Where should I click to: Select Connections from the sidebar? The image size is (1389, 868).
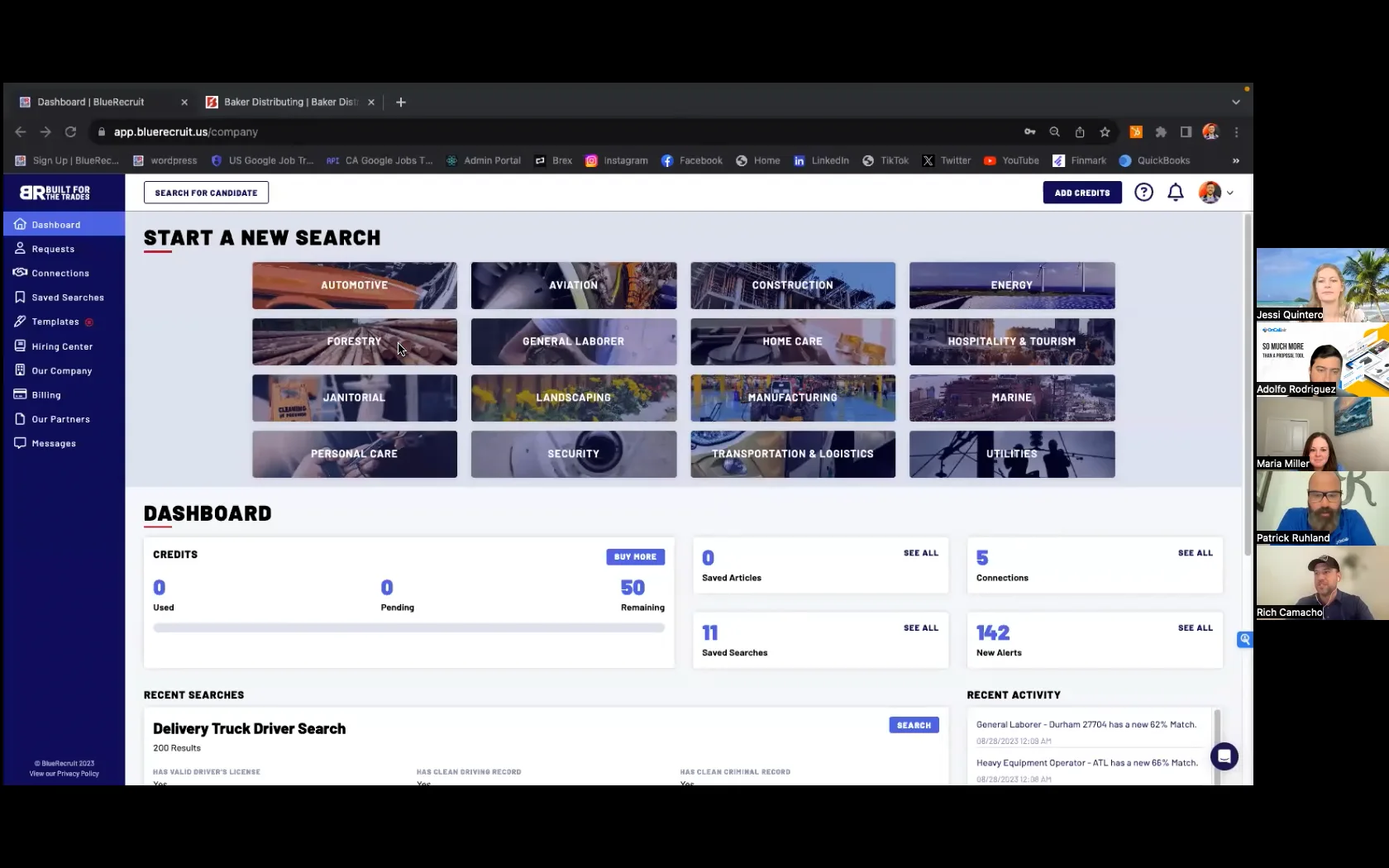tap(60, 273)
